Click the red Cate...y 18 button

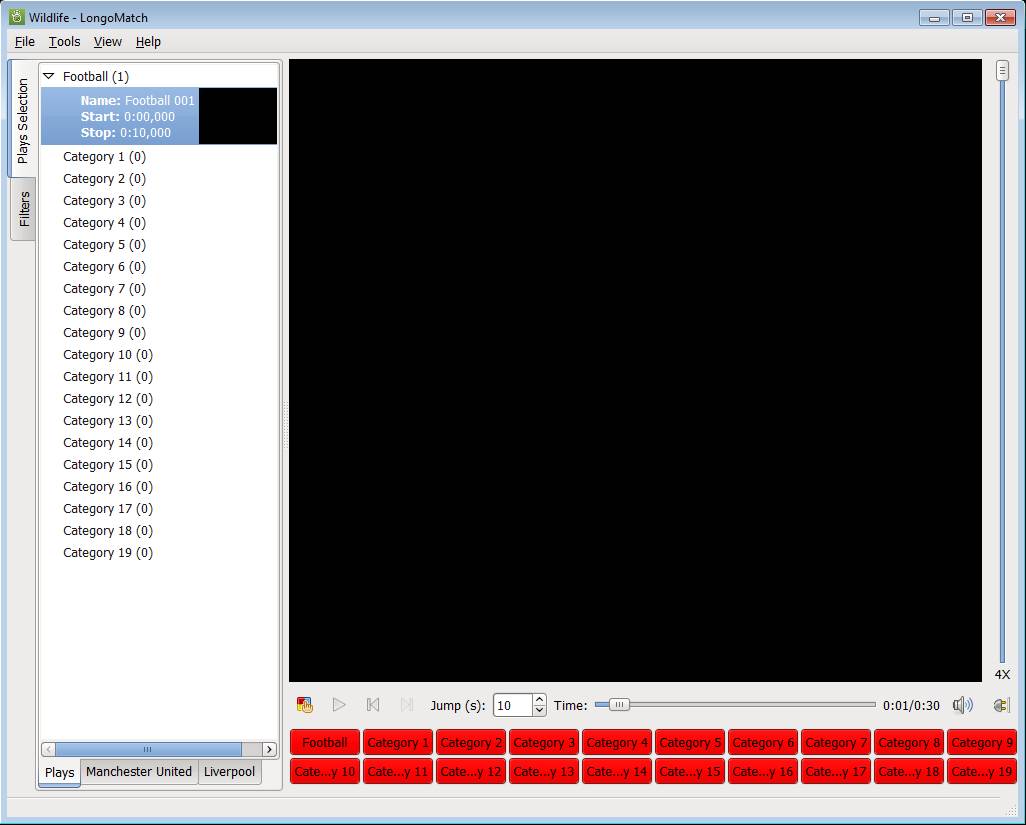pyautogui.click(x=909, y=771)
